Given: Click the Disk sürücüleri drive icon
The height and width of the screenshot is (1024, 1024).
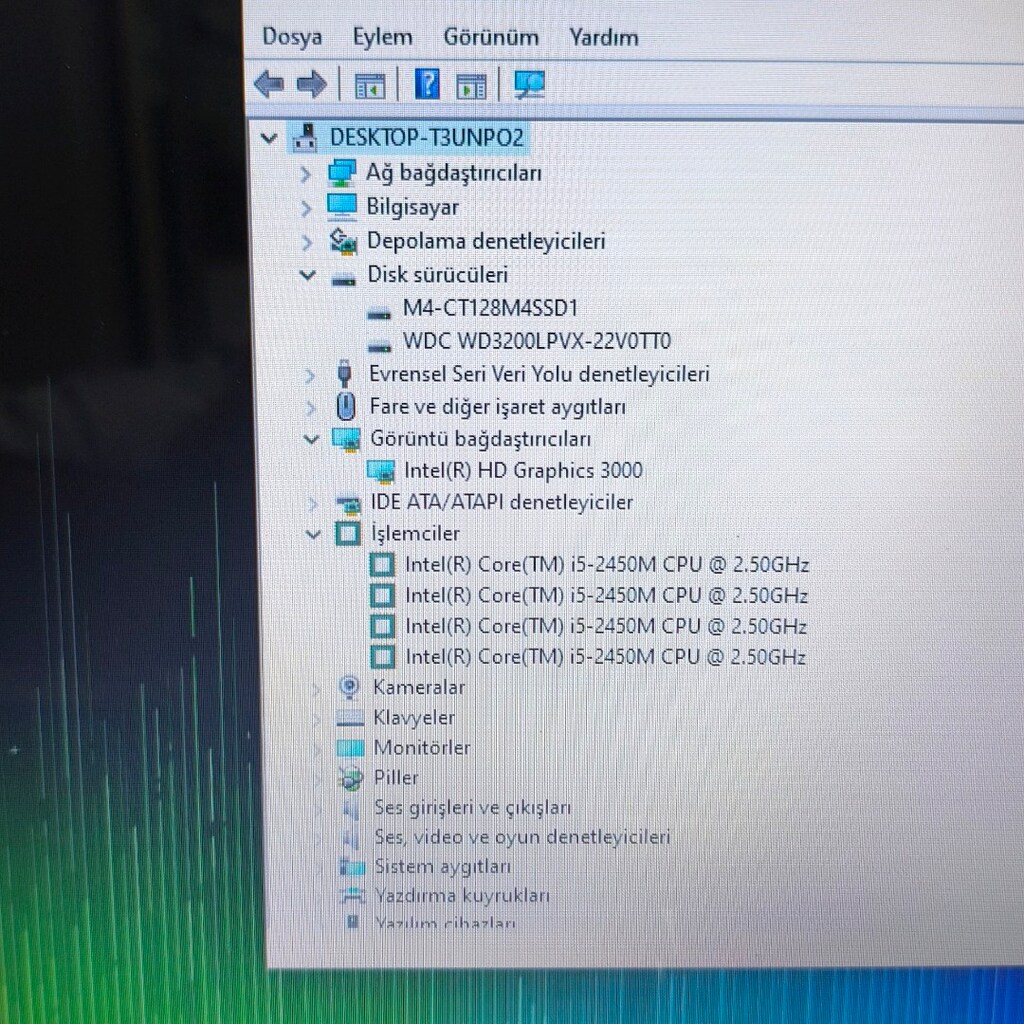Looking at the screenshot, I should pyautogui.click(x=344, y=279).
